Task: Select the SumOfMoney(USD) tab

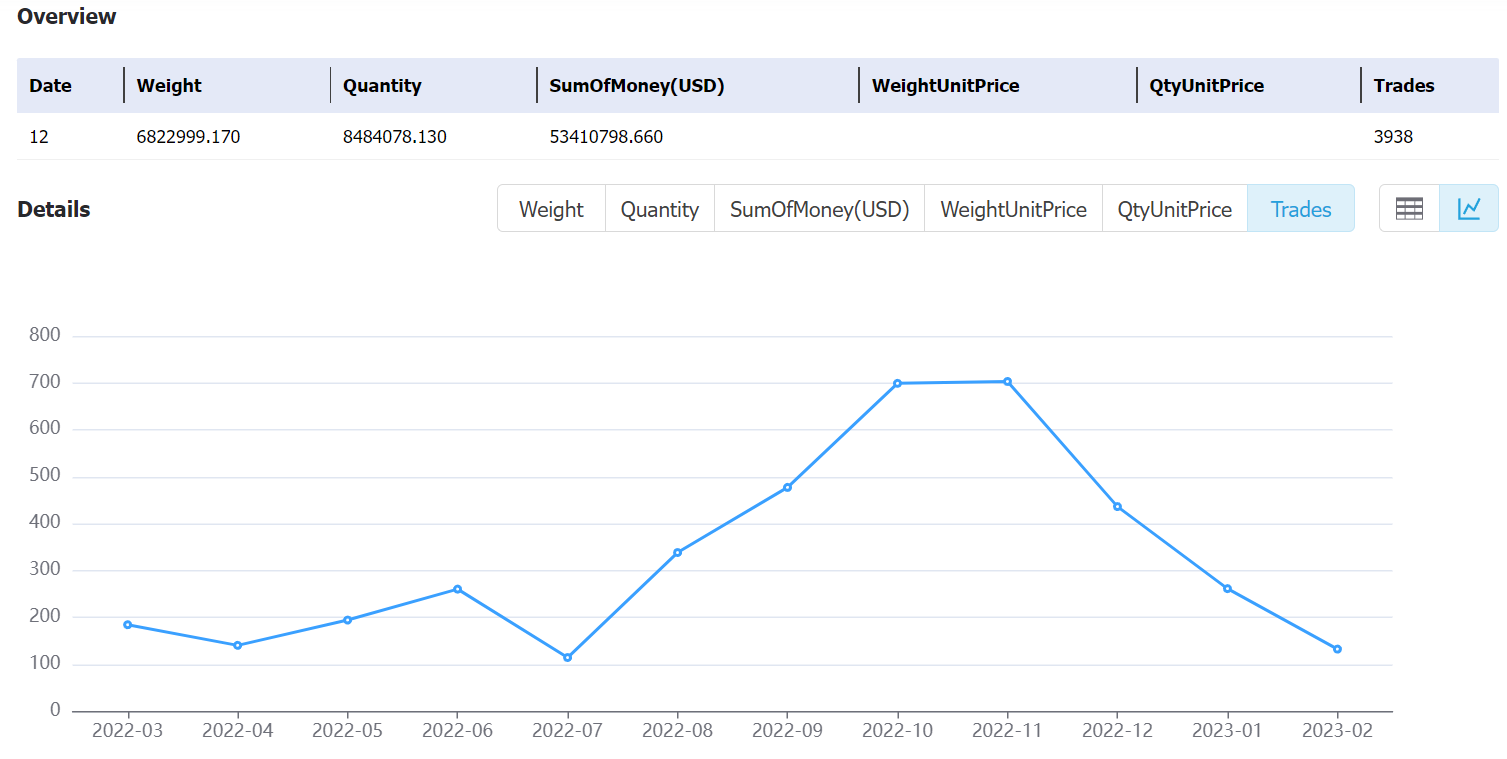Action: 819,209
